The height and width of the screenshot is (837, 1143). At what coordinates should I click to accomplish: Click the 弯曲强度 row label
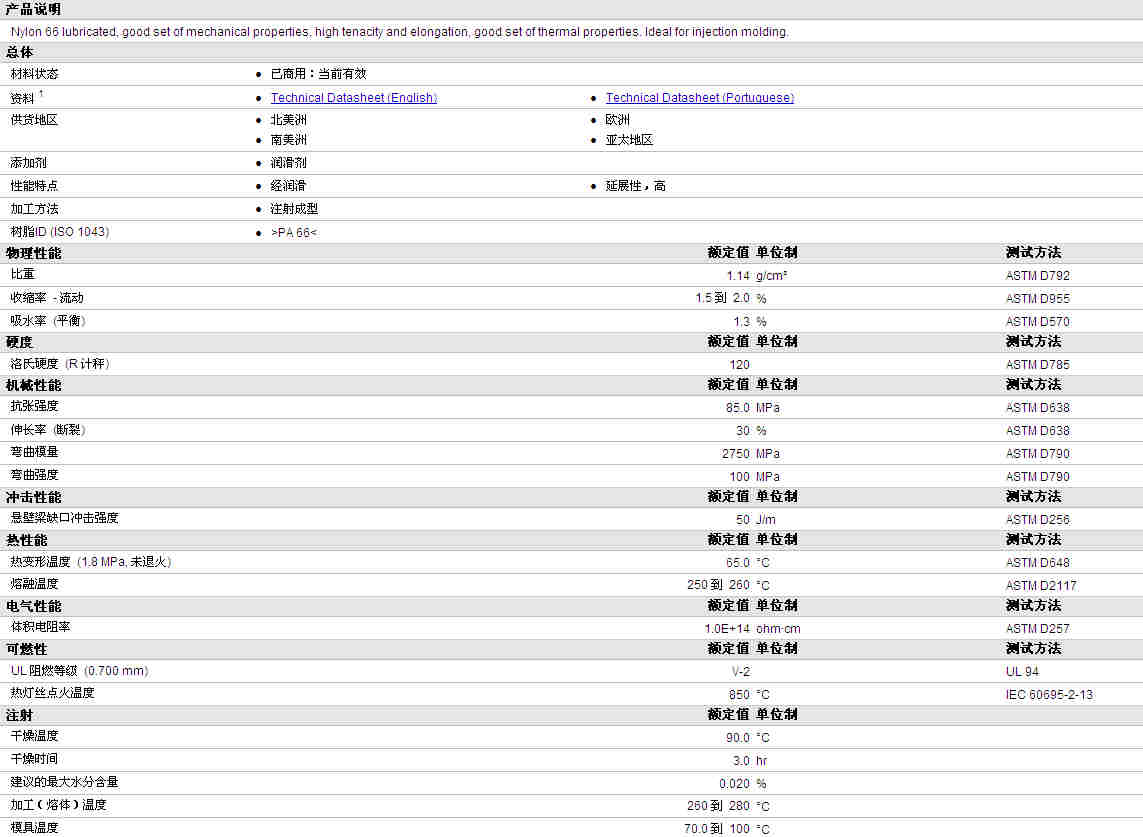pos(34,475)
